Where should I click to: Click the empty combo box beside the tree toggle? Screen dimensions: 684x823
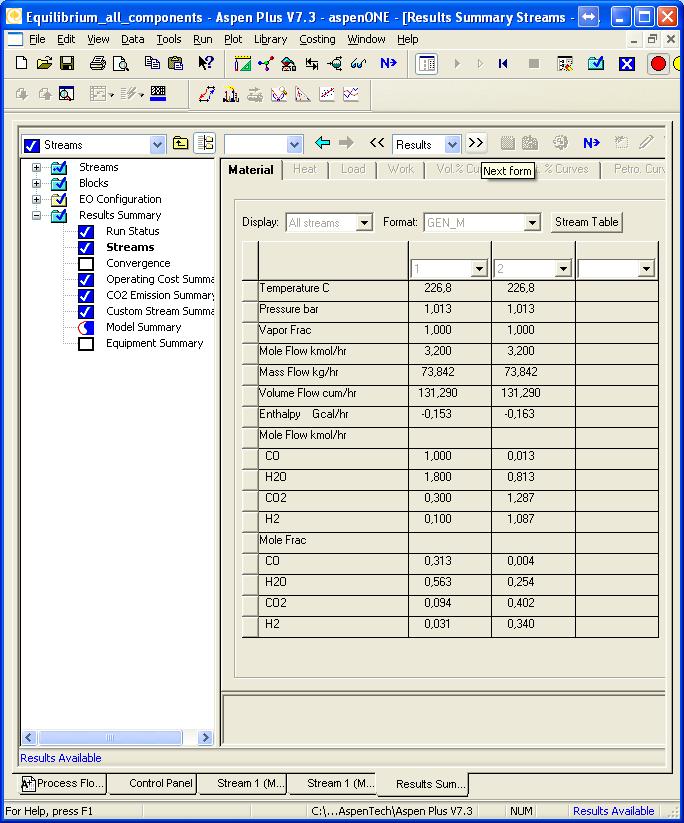262,144
